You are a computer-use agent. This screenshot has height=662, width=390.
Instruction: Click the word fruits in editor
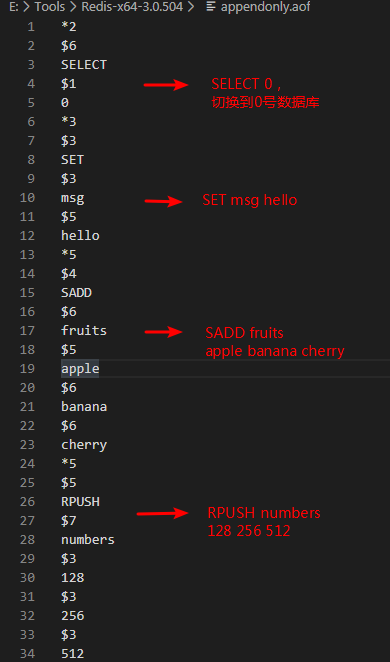tap(84, 331)
